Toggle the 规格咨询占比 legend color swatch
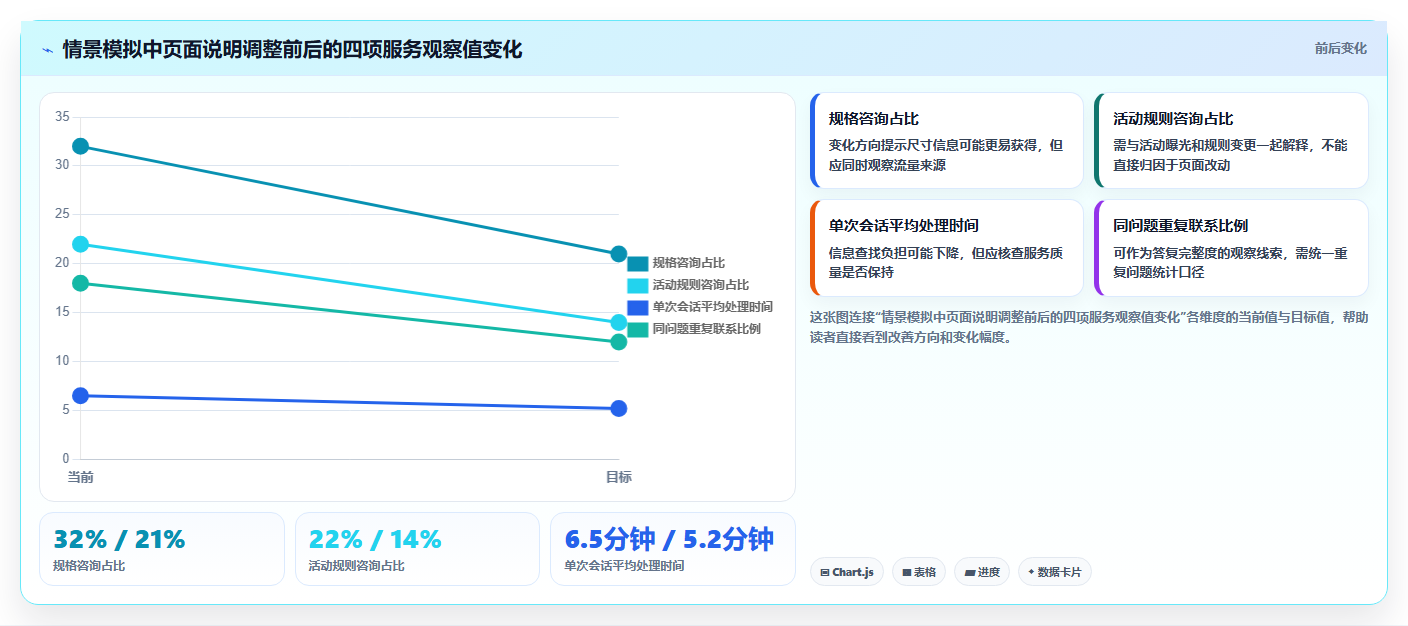1408x626 pixels. tap(638, 264)
